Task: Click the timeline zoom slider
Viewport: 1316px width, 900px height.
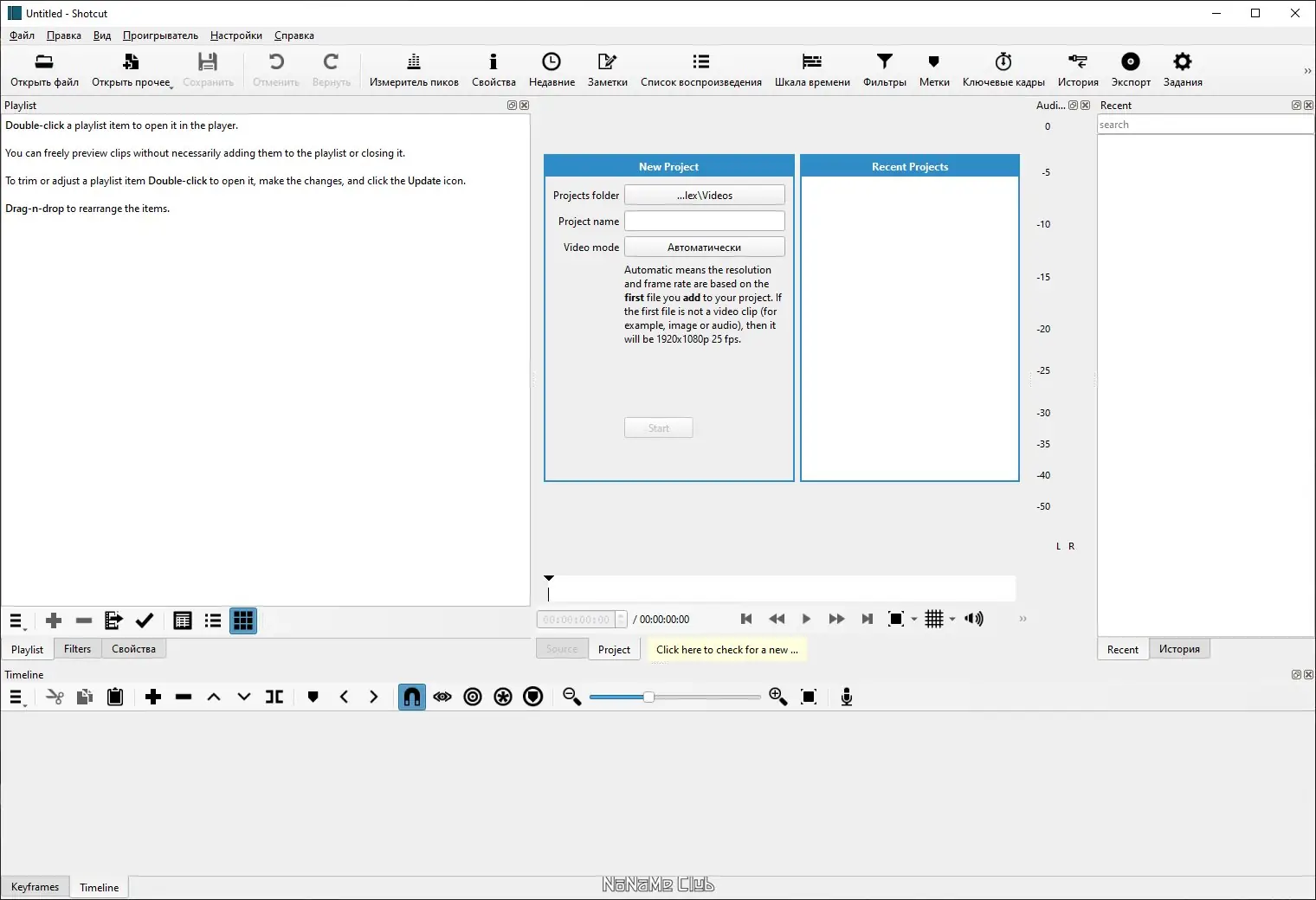Action: point(675,697)
